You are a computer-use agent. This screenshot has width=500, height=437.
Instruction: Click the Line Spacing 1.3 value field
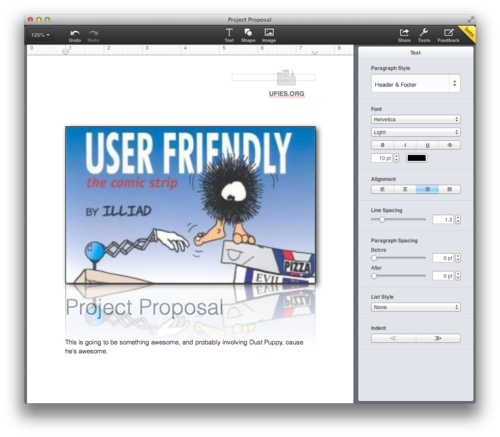pos(443,219)
